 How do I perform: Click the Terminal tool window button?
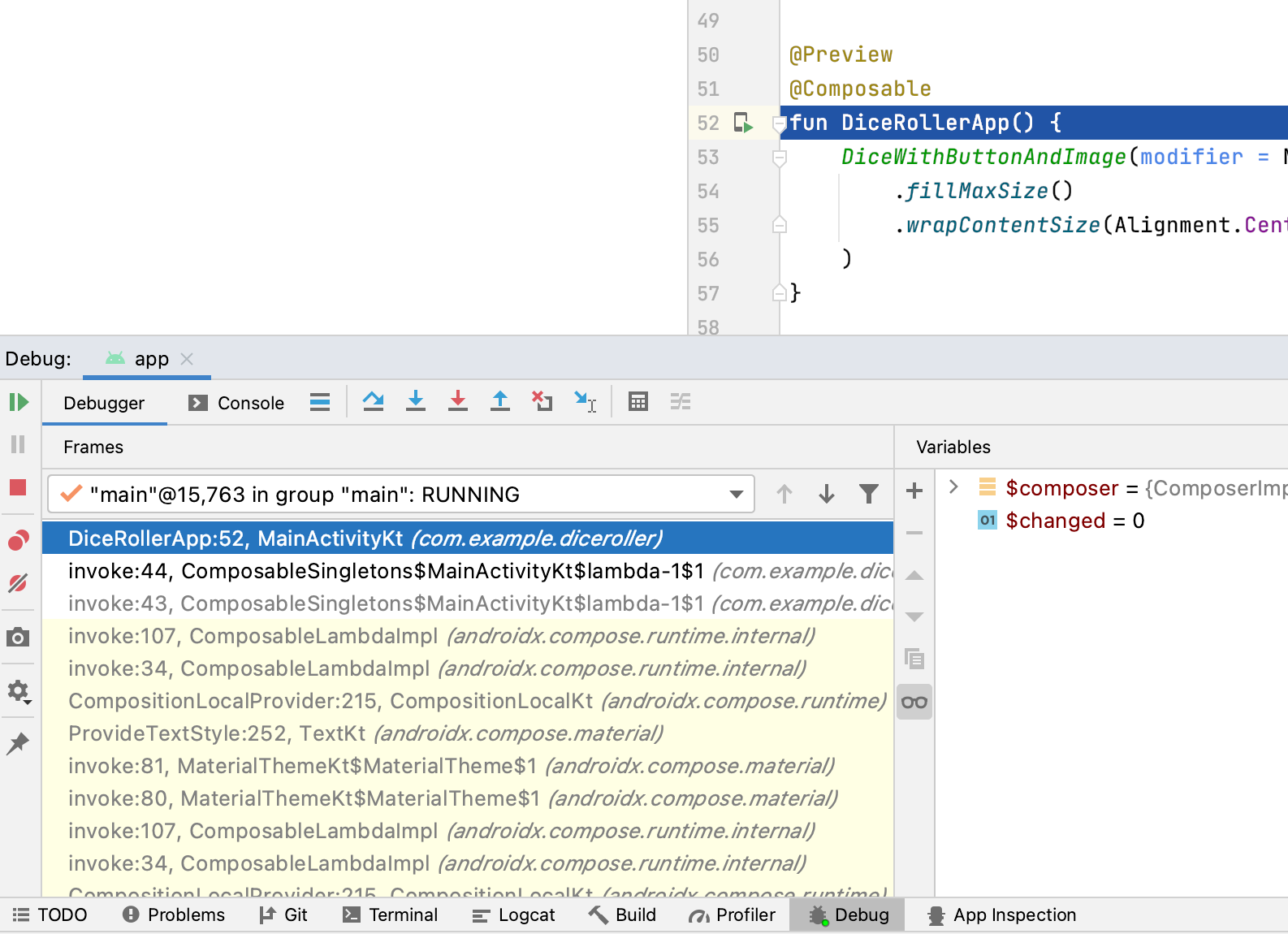click(391, 915)
